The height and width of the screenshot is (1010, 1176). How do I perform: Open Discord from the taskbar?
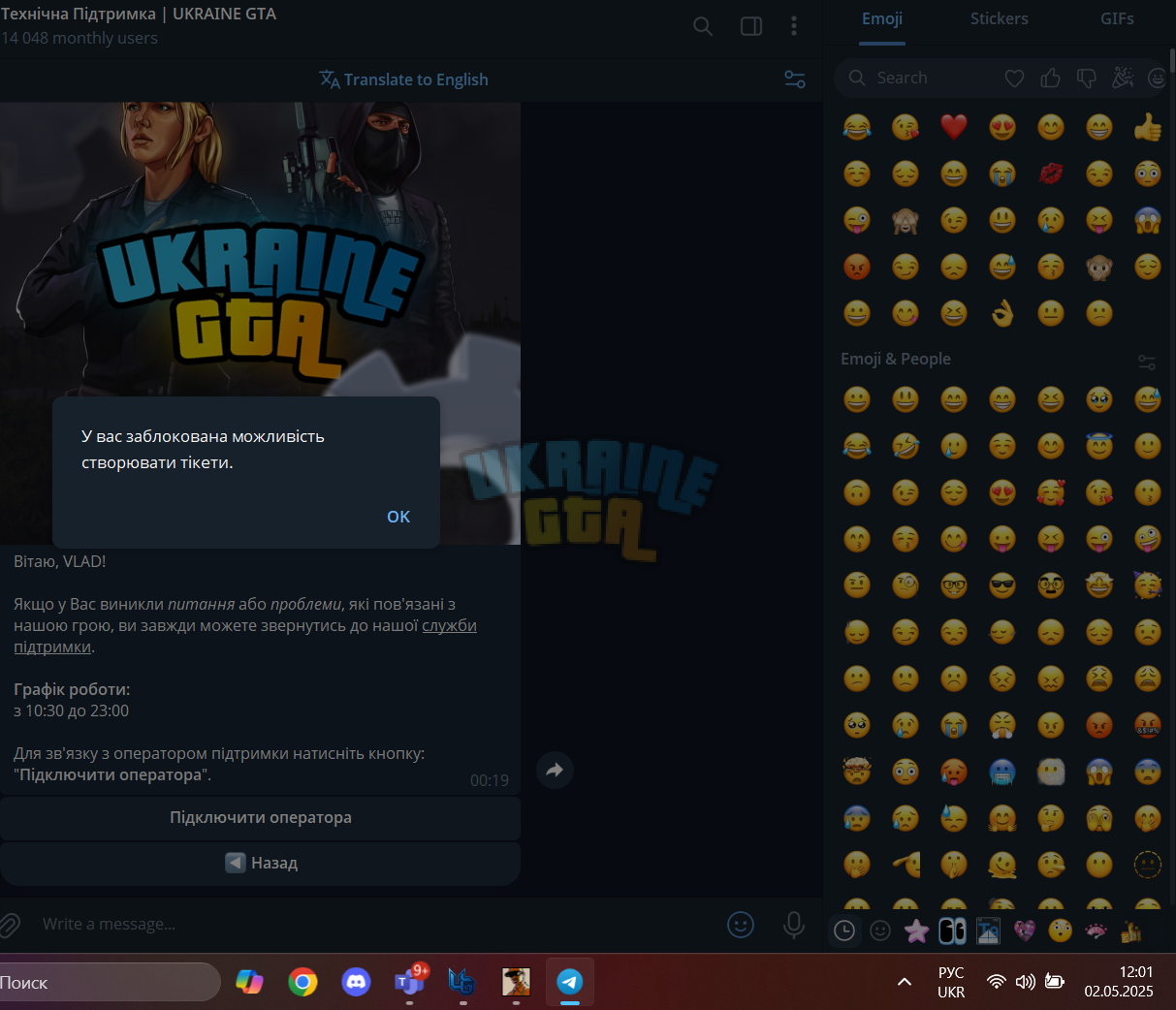click(x=356, y=982)
